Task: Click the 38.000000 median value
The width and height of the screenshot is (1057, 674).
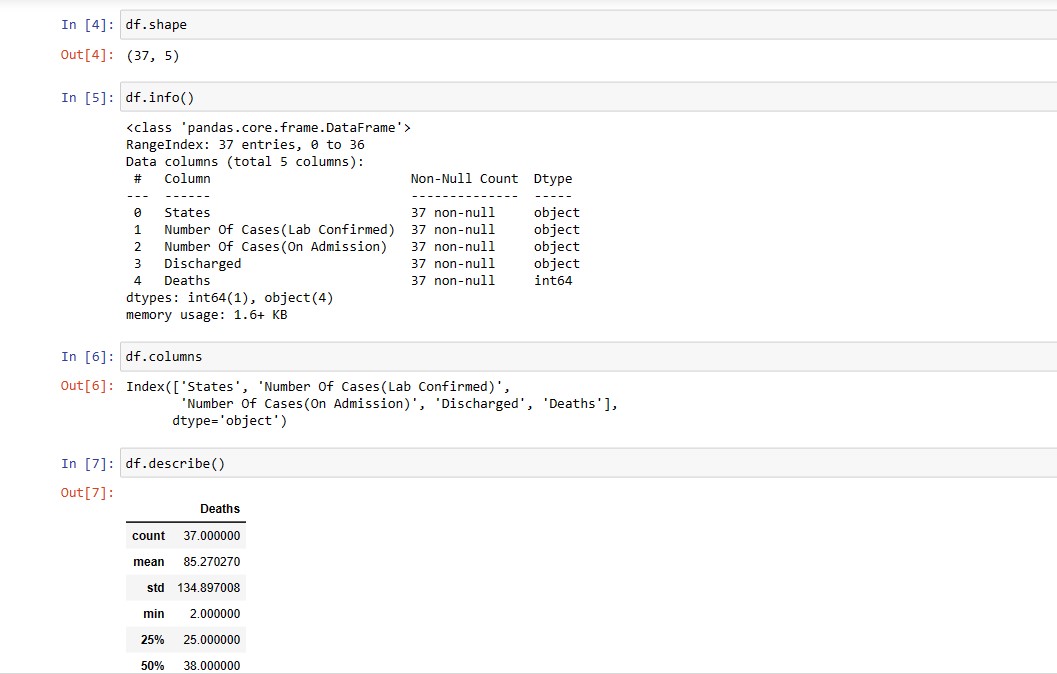Action: (212, 666)
